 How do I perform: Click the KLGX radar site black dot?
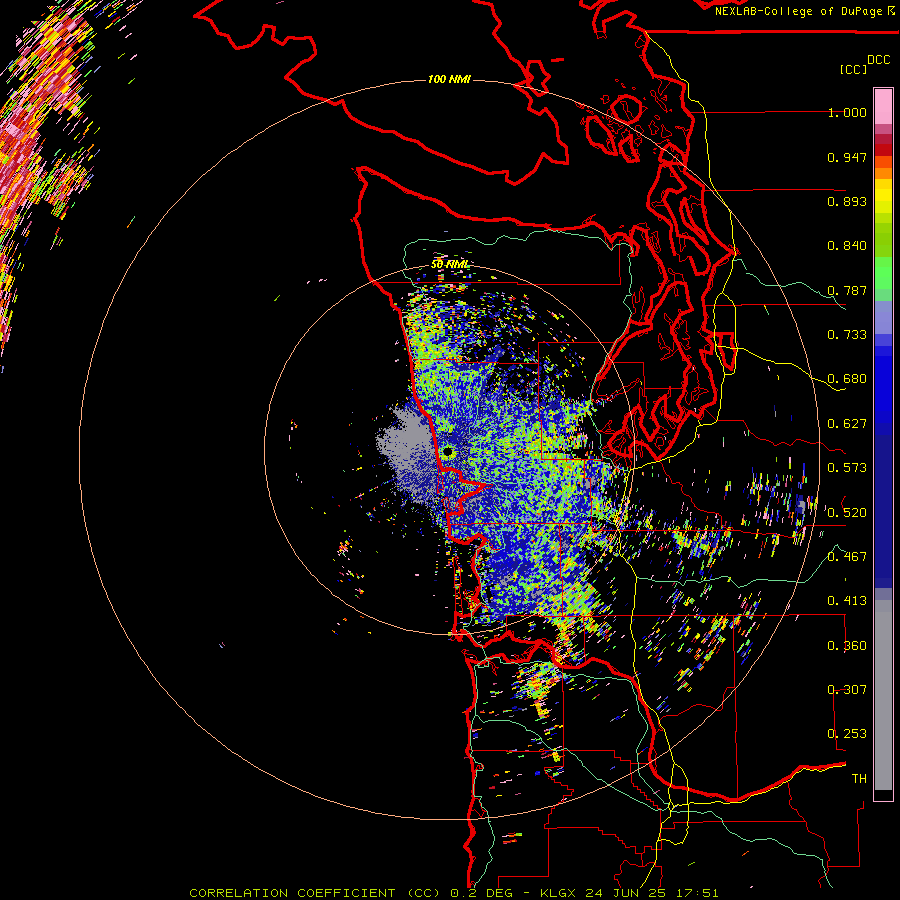pos(448,452)
